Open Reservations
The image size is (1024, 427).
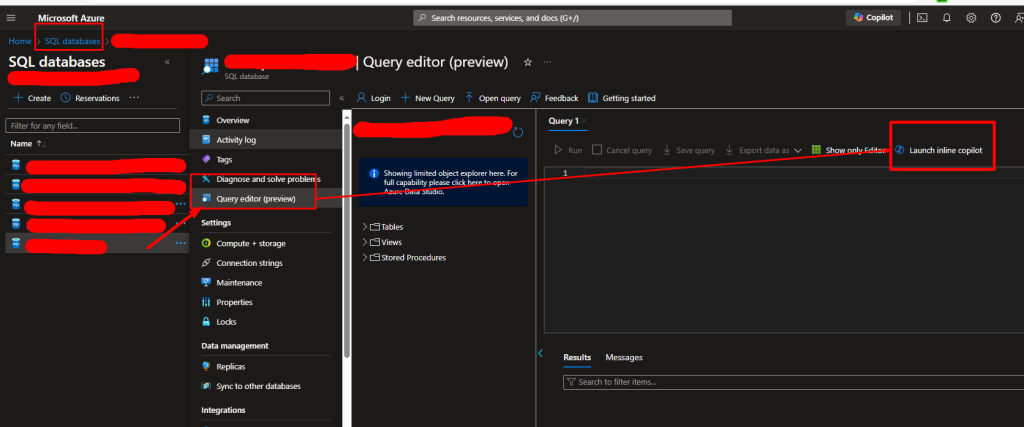pyautogui.click(x=90, y=98)
